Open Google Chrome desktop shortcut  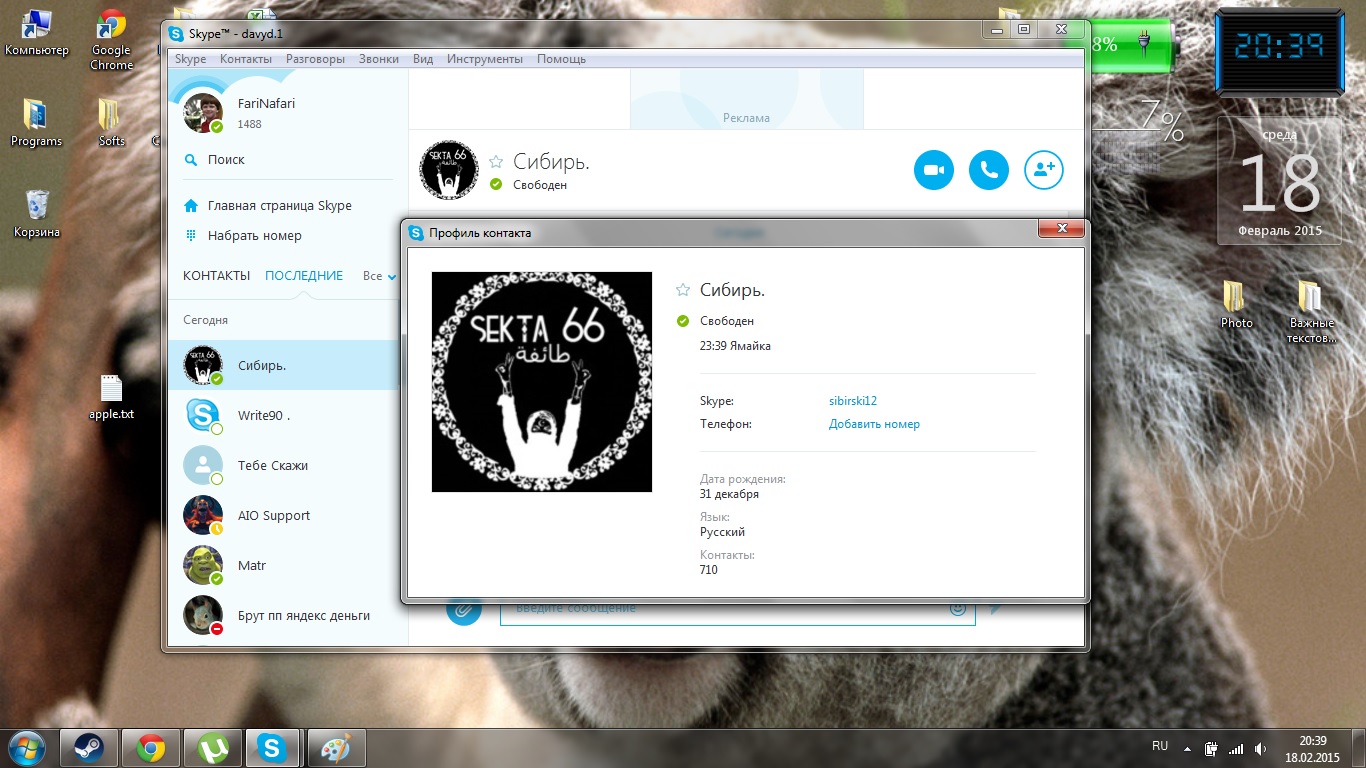[111, 40]
